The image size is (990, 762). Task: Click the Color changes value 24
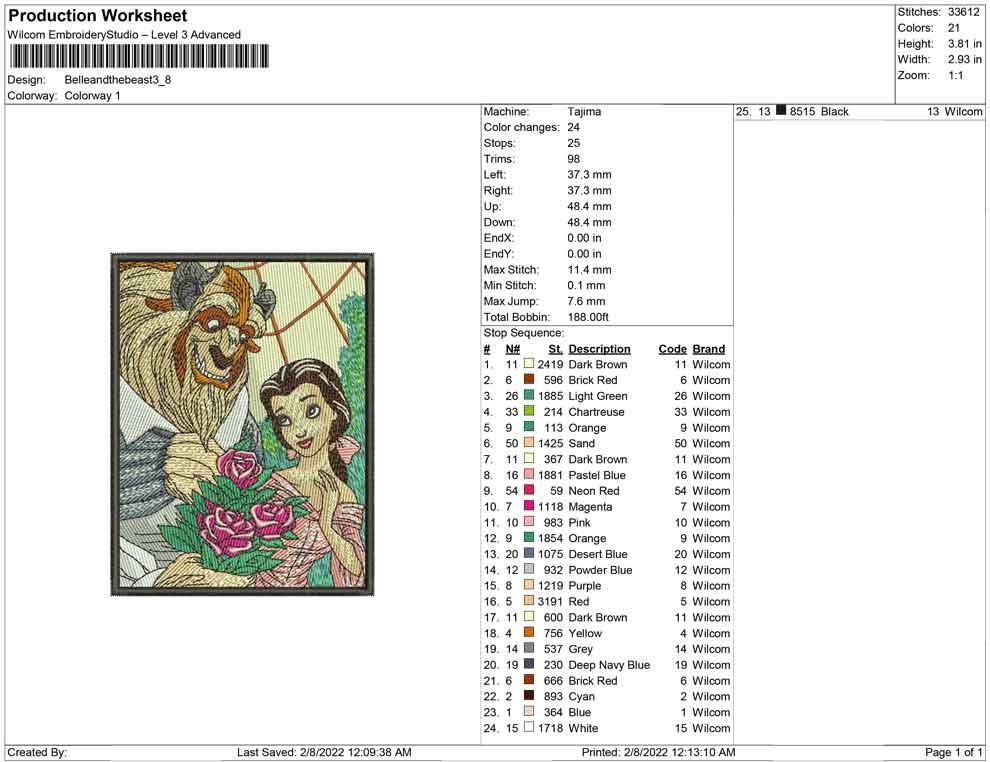coord(573,127)
